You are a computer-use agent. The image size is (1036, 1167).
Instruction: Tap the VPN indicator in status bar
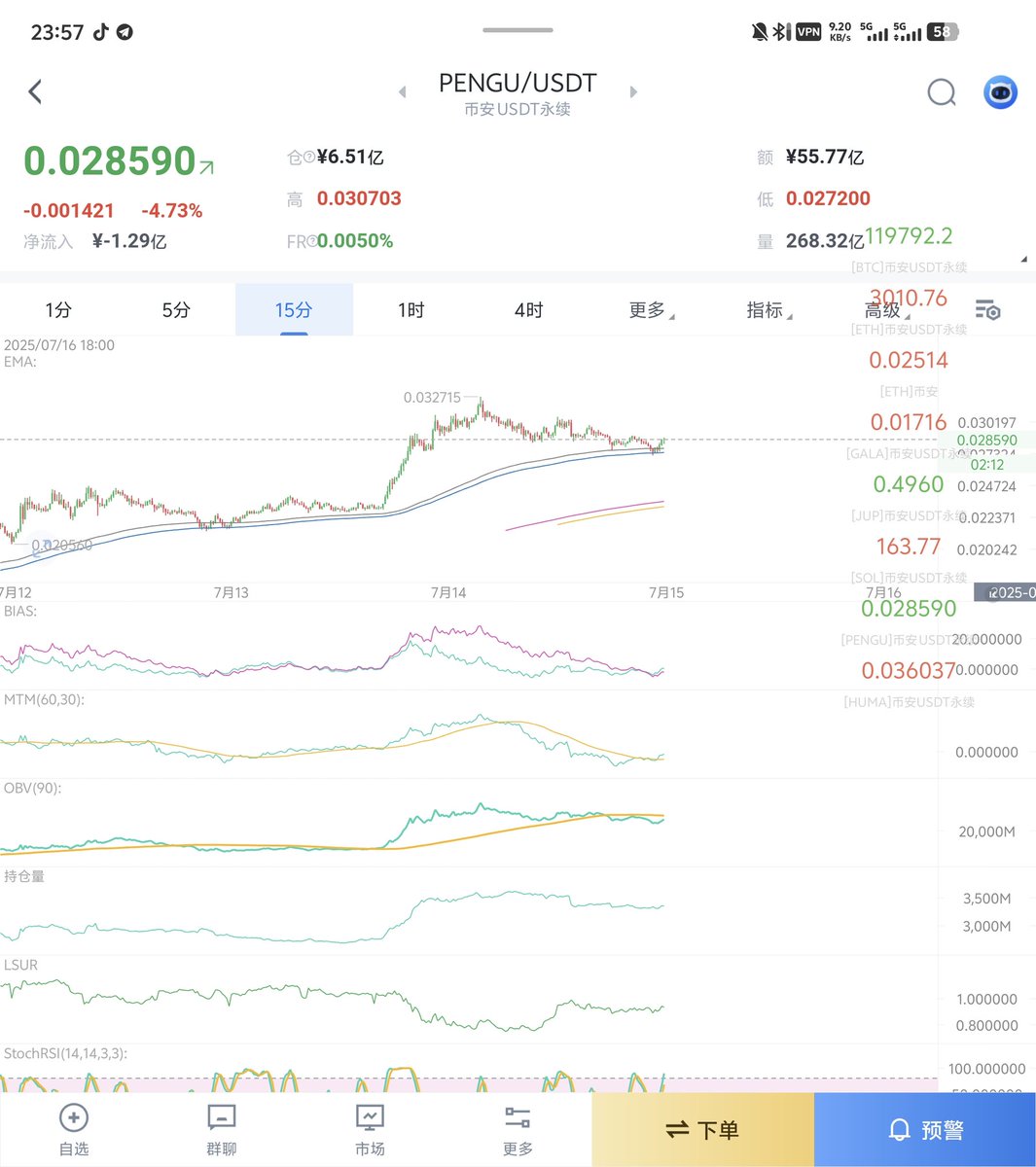tap(808, 32)
